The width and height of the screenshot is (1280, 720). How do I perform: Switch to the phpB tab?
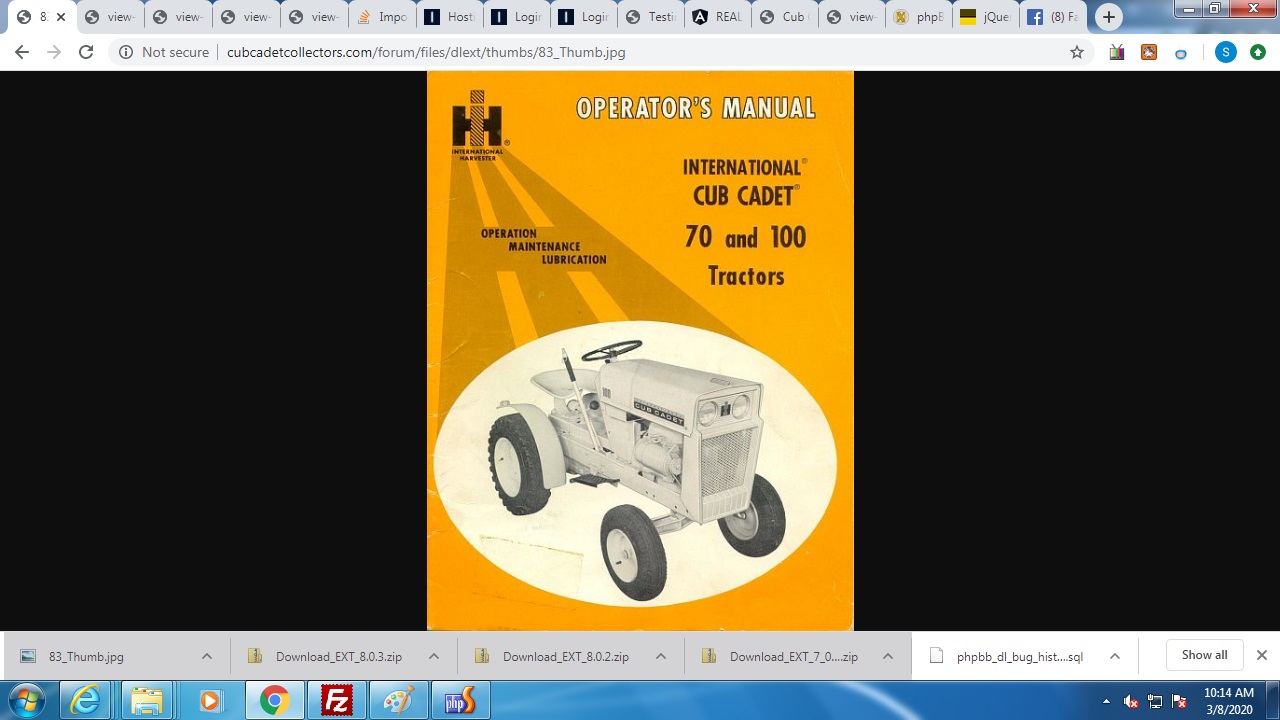[x=918, y=17]
